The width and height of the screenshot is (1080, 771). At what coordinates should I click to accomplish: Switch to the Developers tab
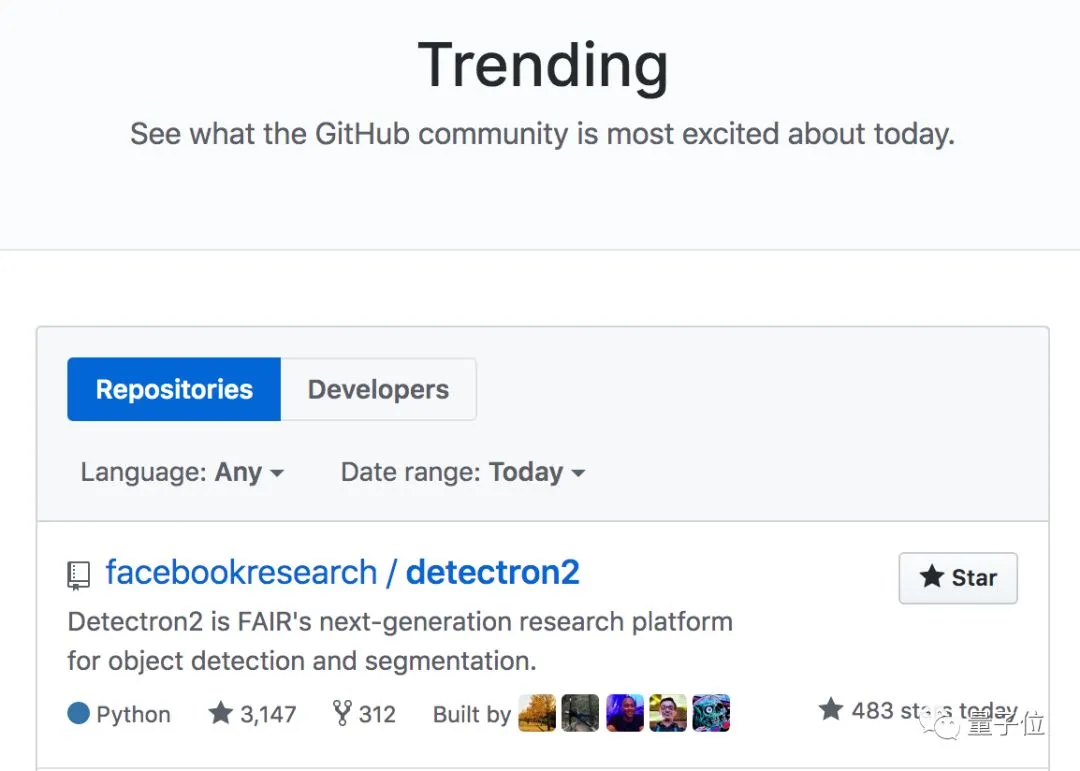pos(378,389)
